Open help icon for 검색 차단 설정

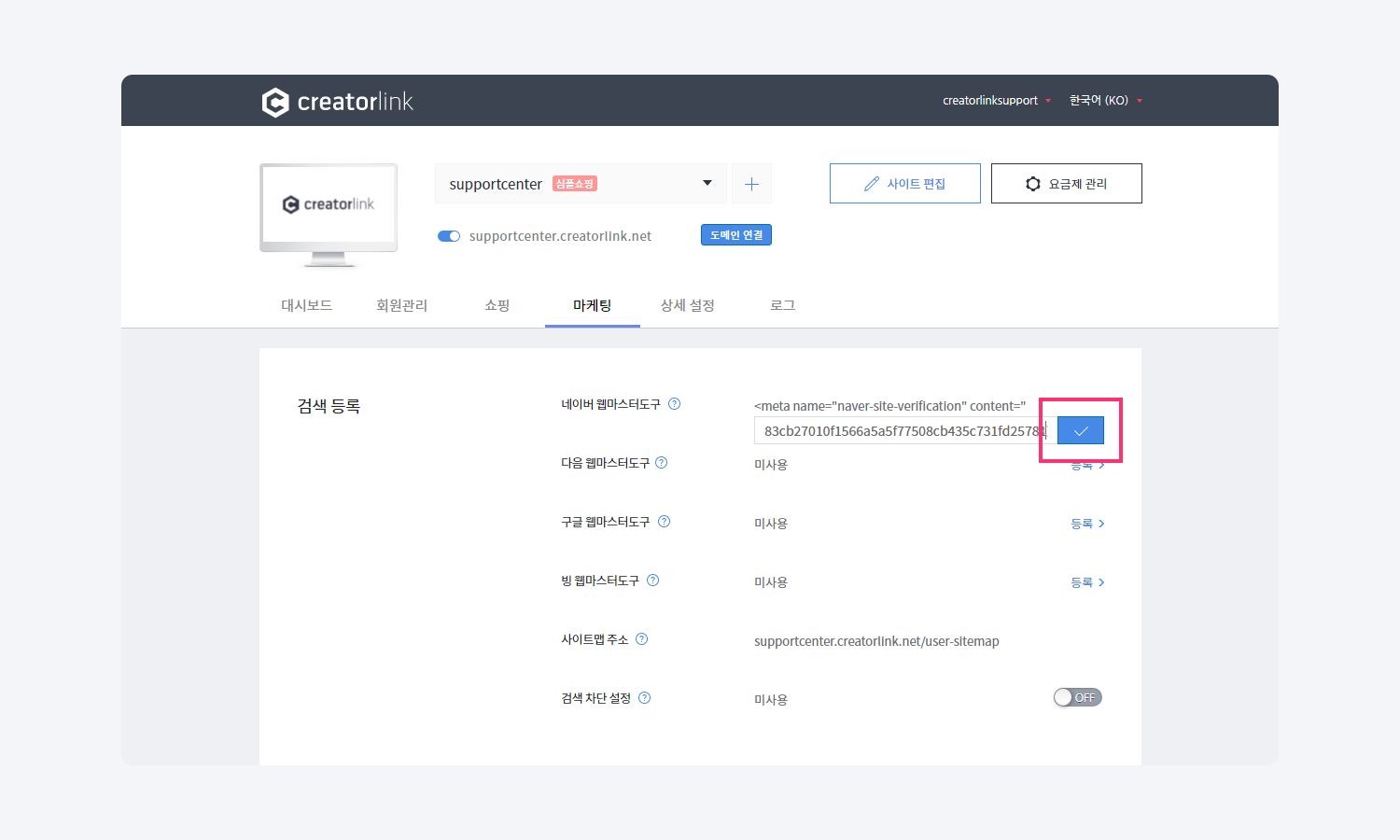(645, 698)
